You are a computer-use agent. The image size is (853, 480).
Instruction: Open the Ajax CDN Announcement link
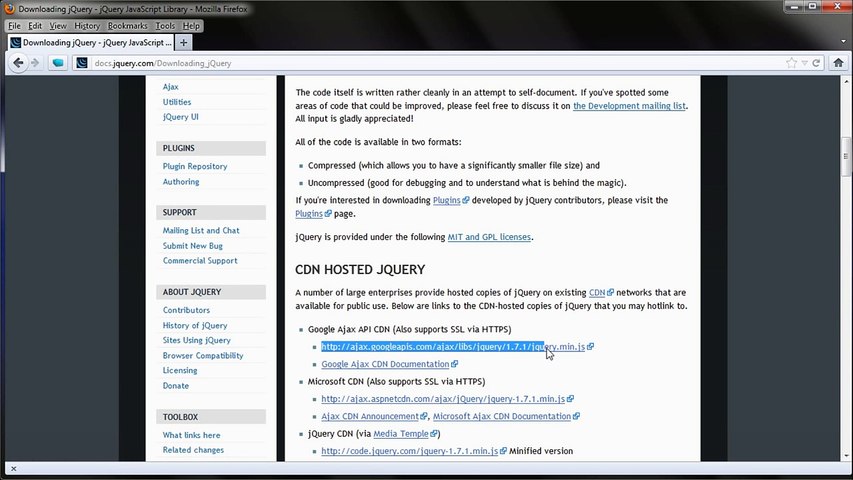pos(370,416)
